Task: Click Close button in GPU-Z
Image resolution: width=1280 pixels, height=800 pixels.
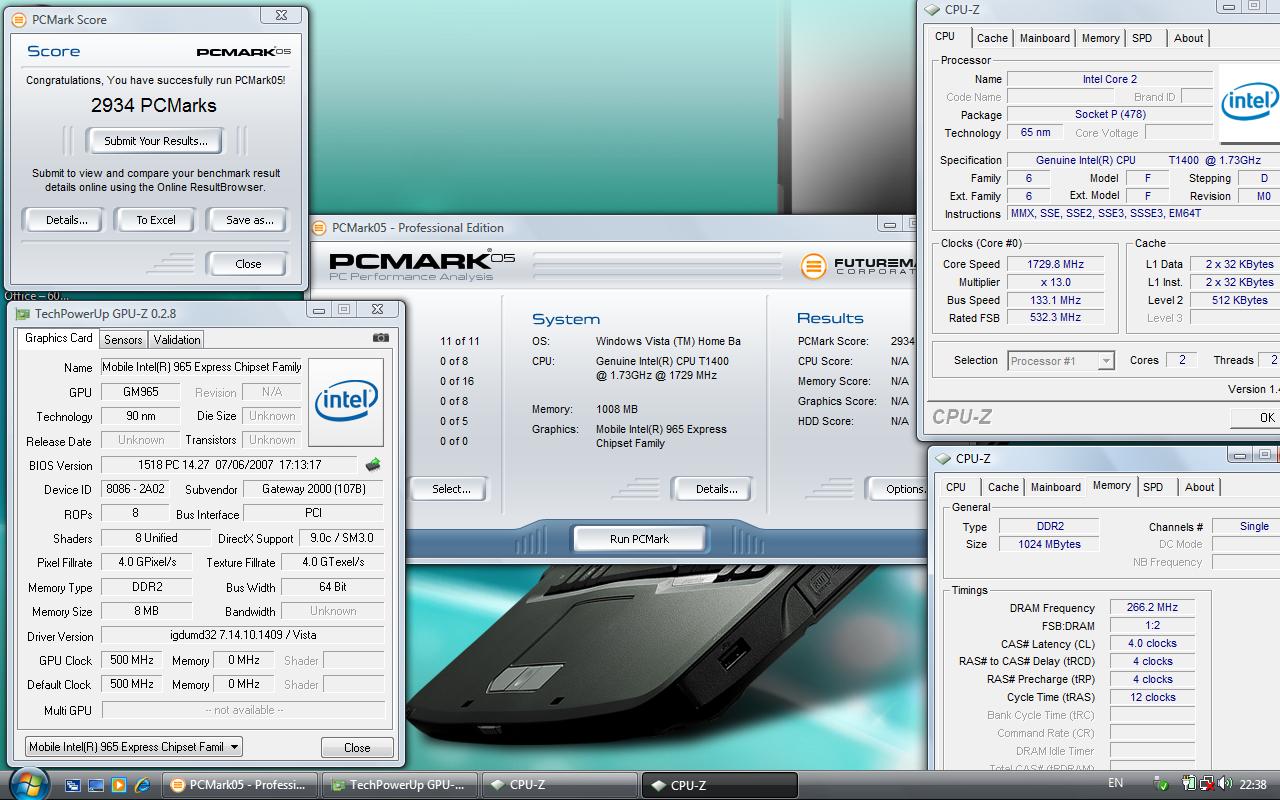Action: [x=357, y=748]
